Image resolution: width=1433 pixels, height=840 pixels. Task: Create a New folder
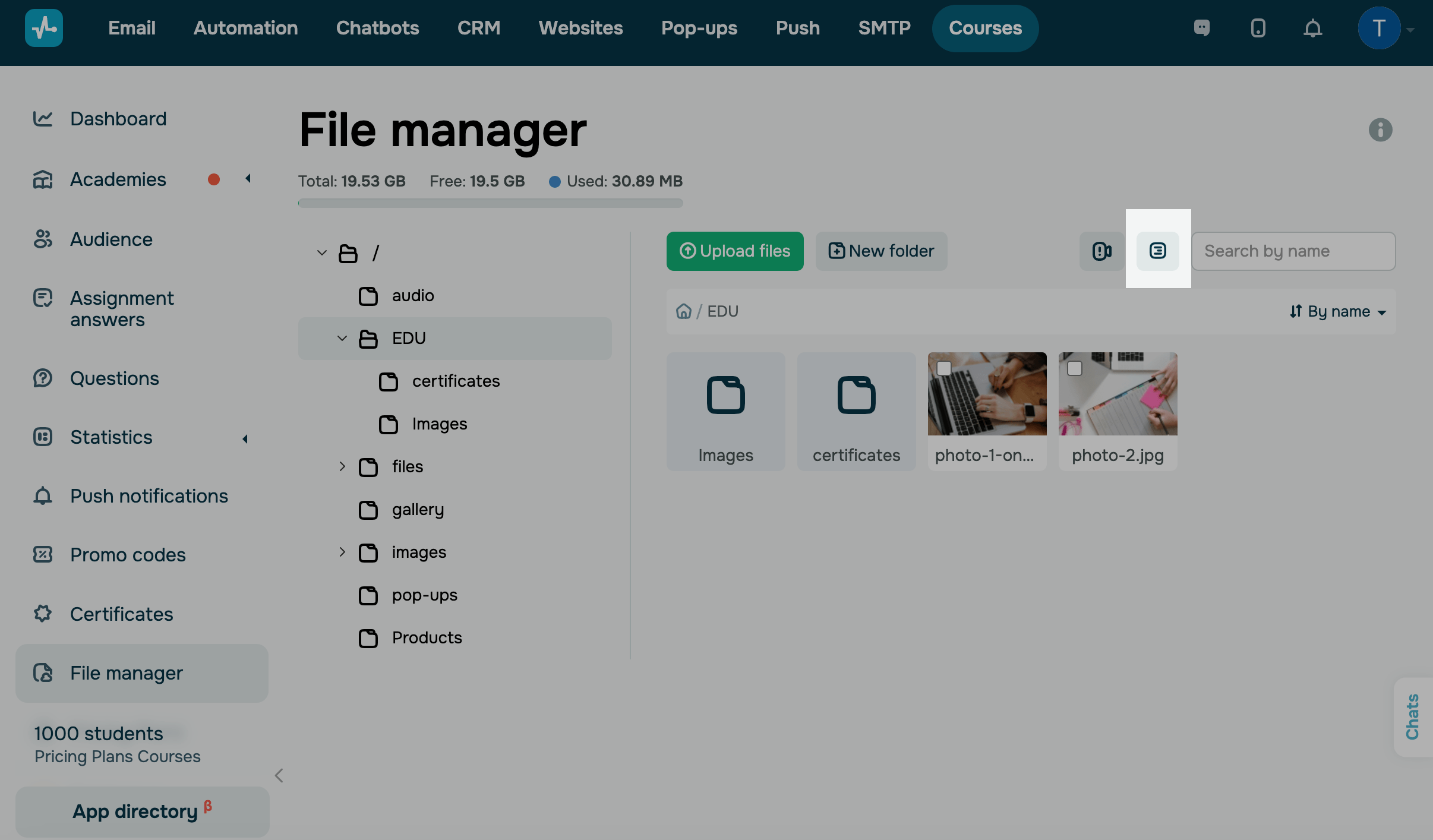point(881,251)
